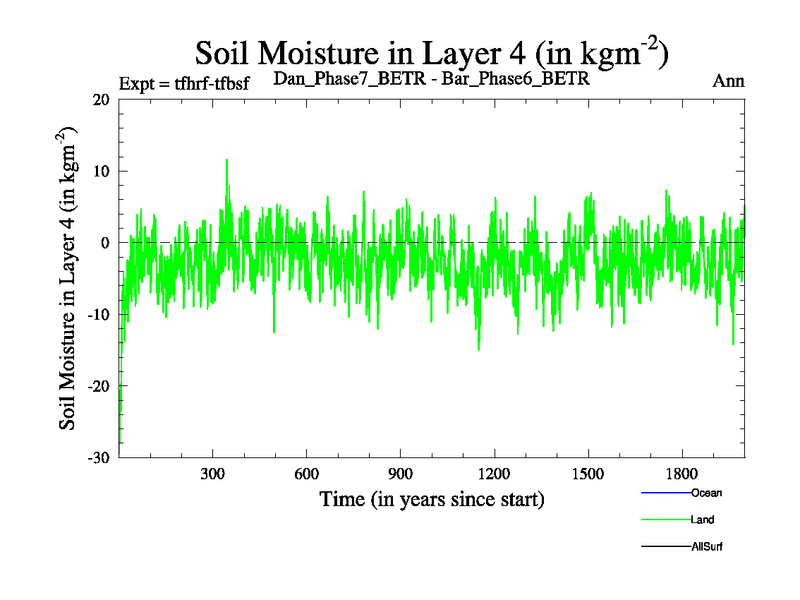Click the 'Dan_Phase7_BETR - Bar_Phase6_BETR' subtitle
Screen dimensions: 800x600
click(x=431, y=79)
